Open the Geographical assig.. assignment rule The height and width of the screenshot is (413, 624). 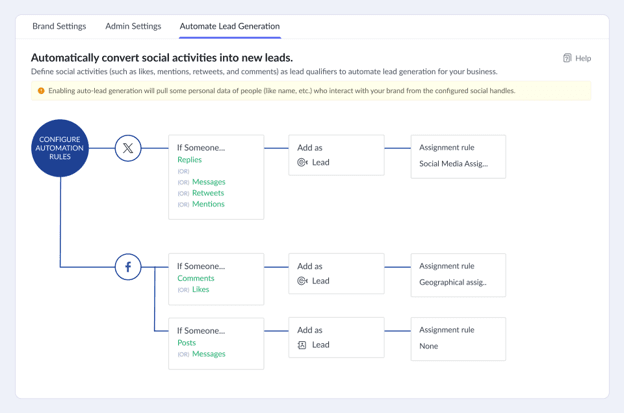(458, 275)
